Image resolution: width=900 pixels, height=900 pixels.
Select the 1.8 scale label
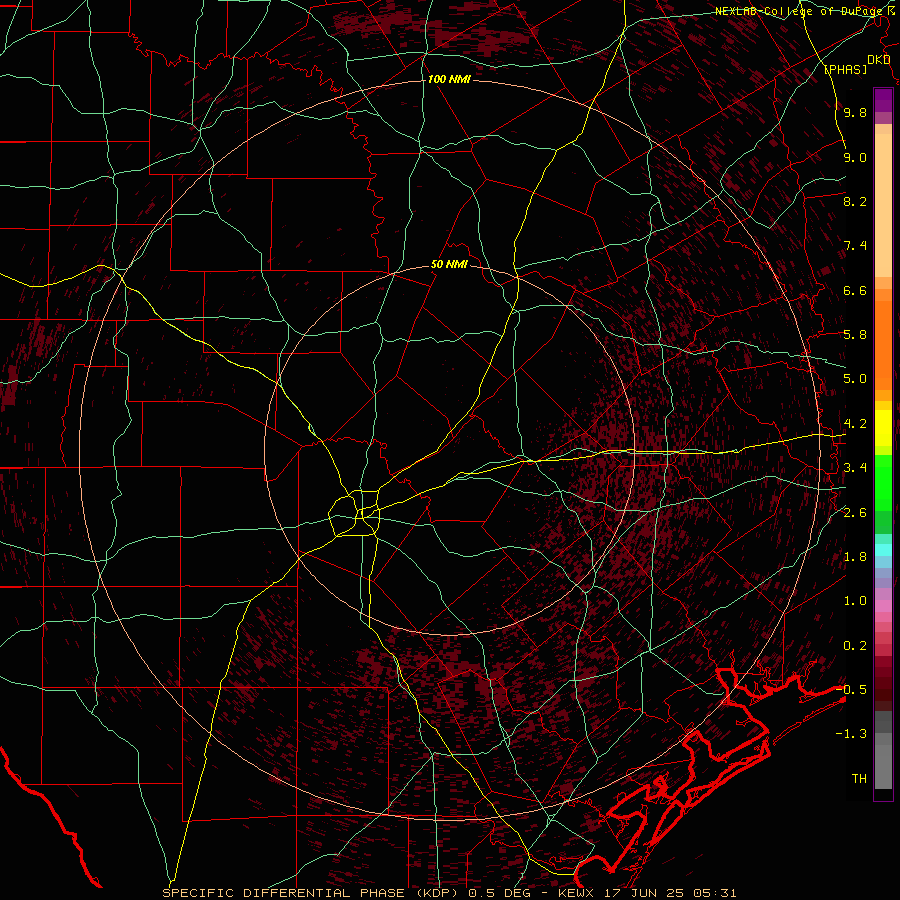[855, 556]
